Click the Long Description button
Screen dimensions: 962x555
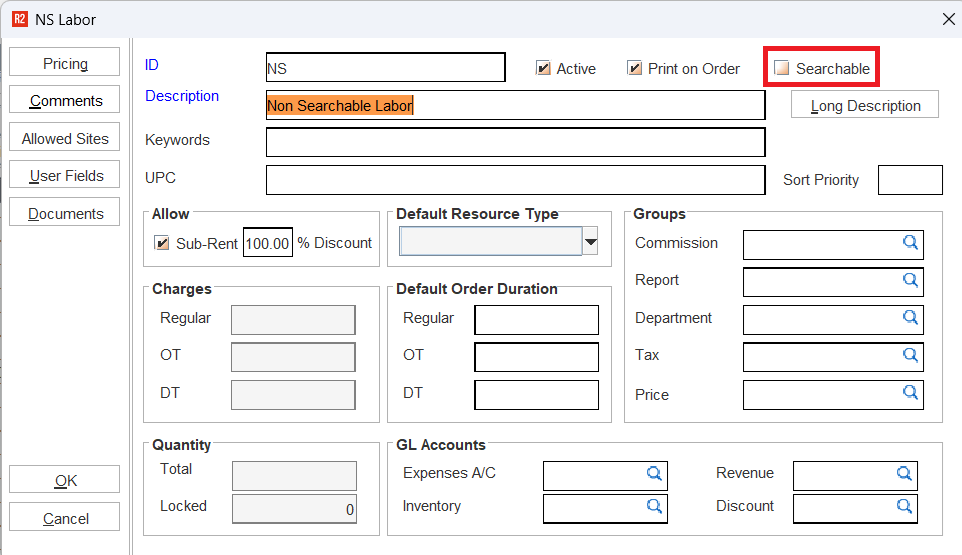[x=865, y=105]
